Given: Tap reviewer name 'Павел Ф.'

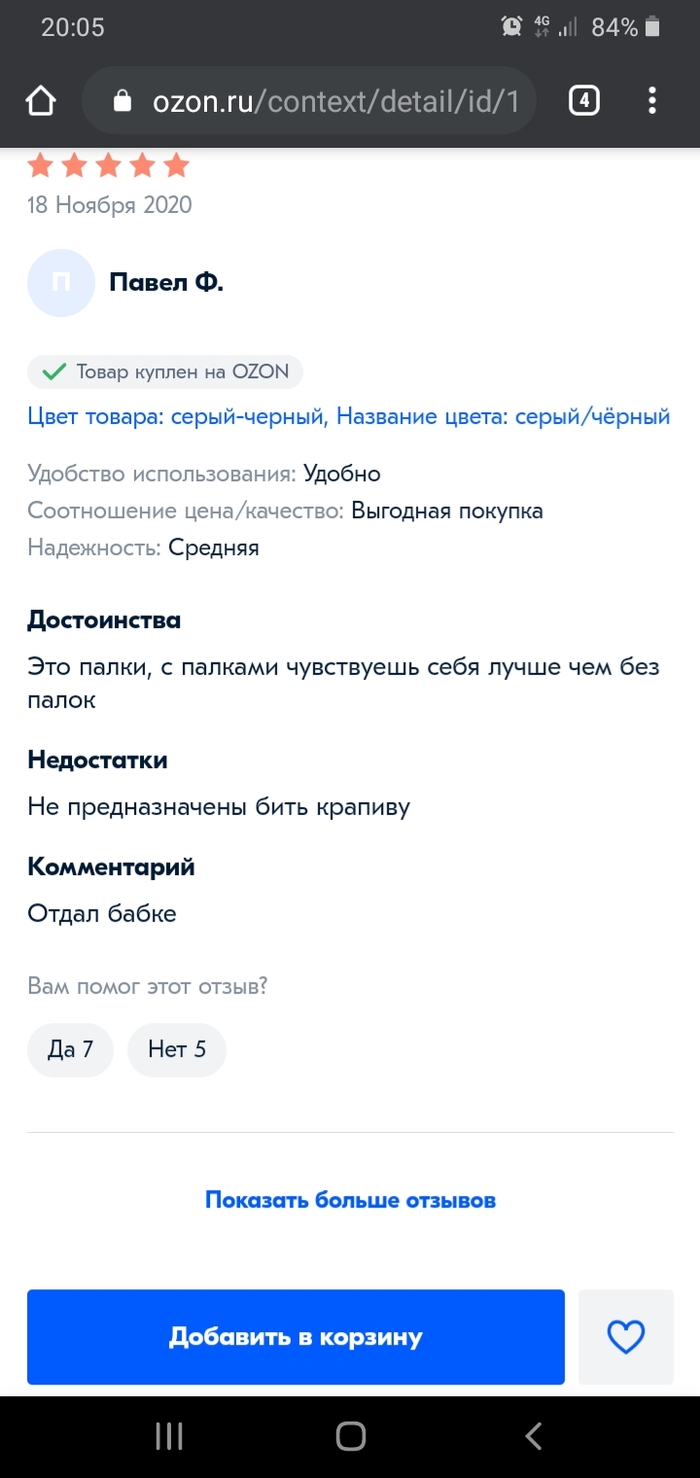Looking at the screenshot, I should coord(166,283).
